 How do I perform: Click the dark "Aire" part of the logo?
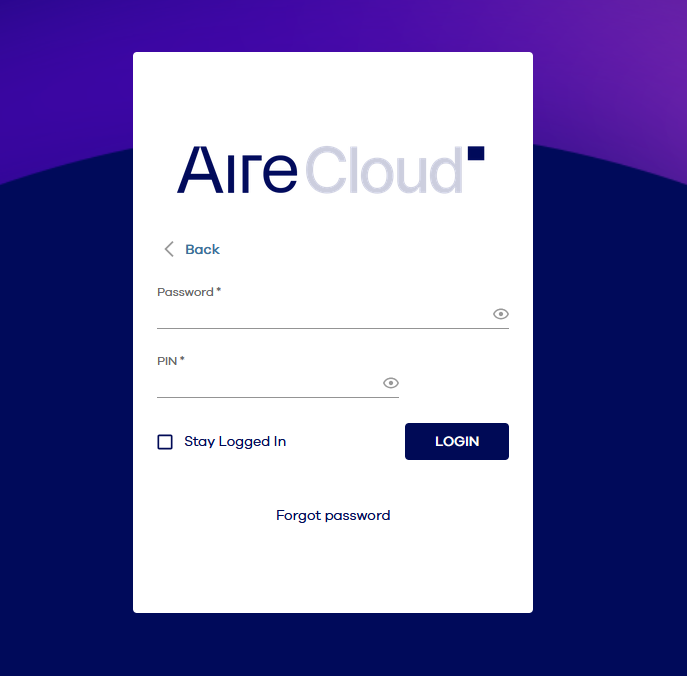pos(237,170)
